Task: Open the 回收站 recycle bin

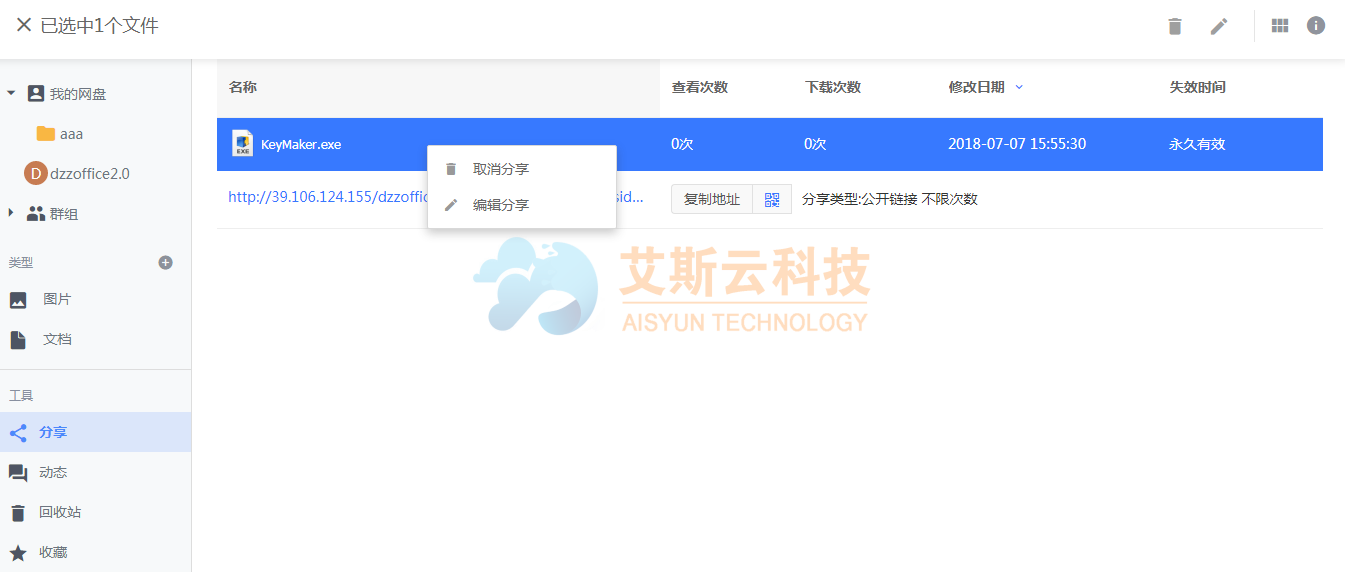Action: [x=60, y=513]
